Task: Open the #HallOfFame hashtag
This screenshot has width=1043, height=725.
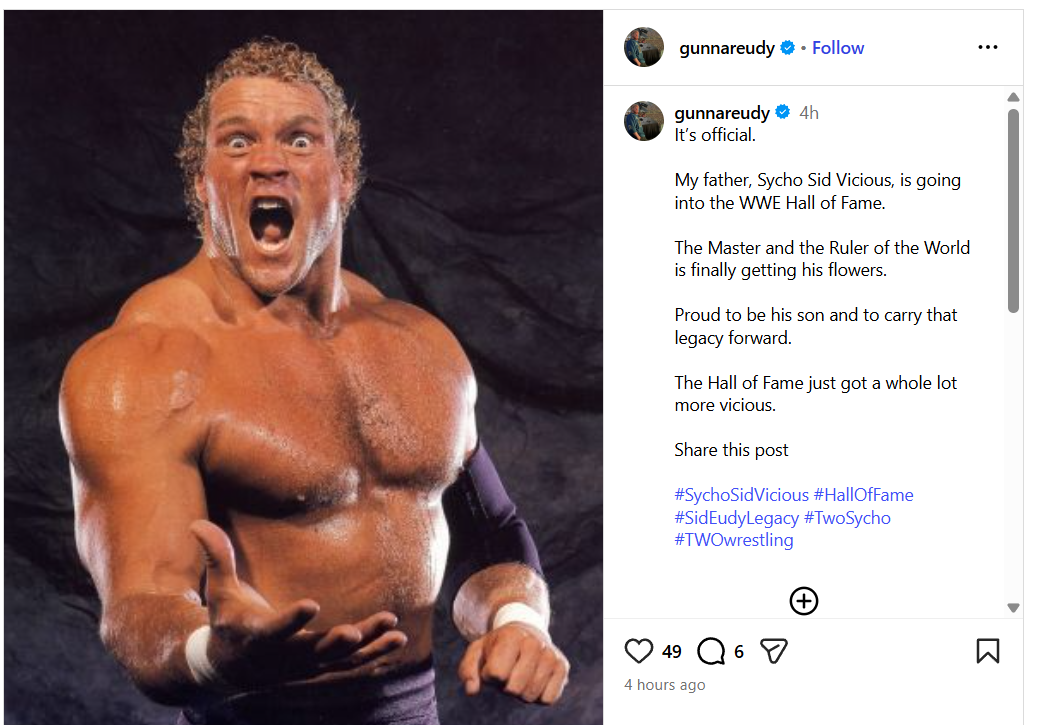Action: [x=863, y=495]
